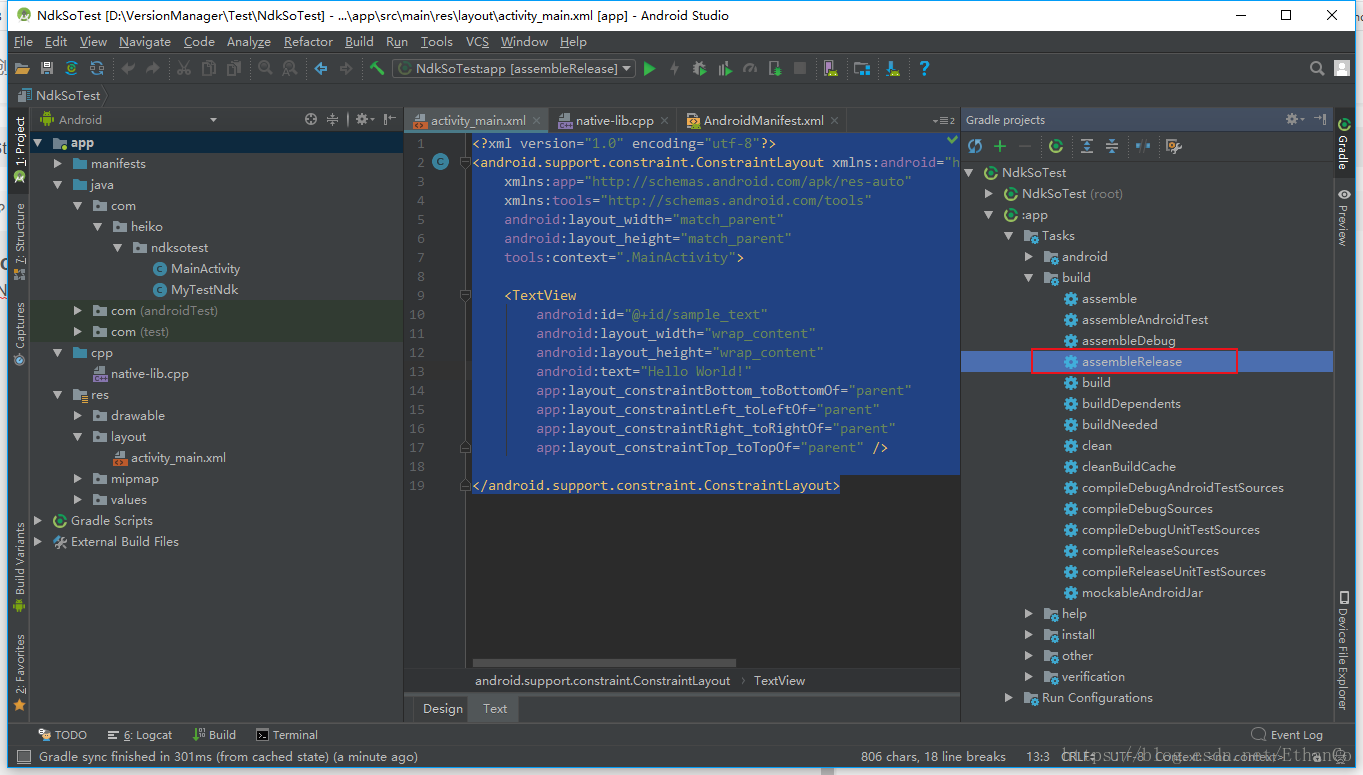Open the Logcat tool window
1363x775 pixels.
pos(140,735)
